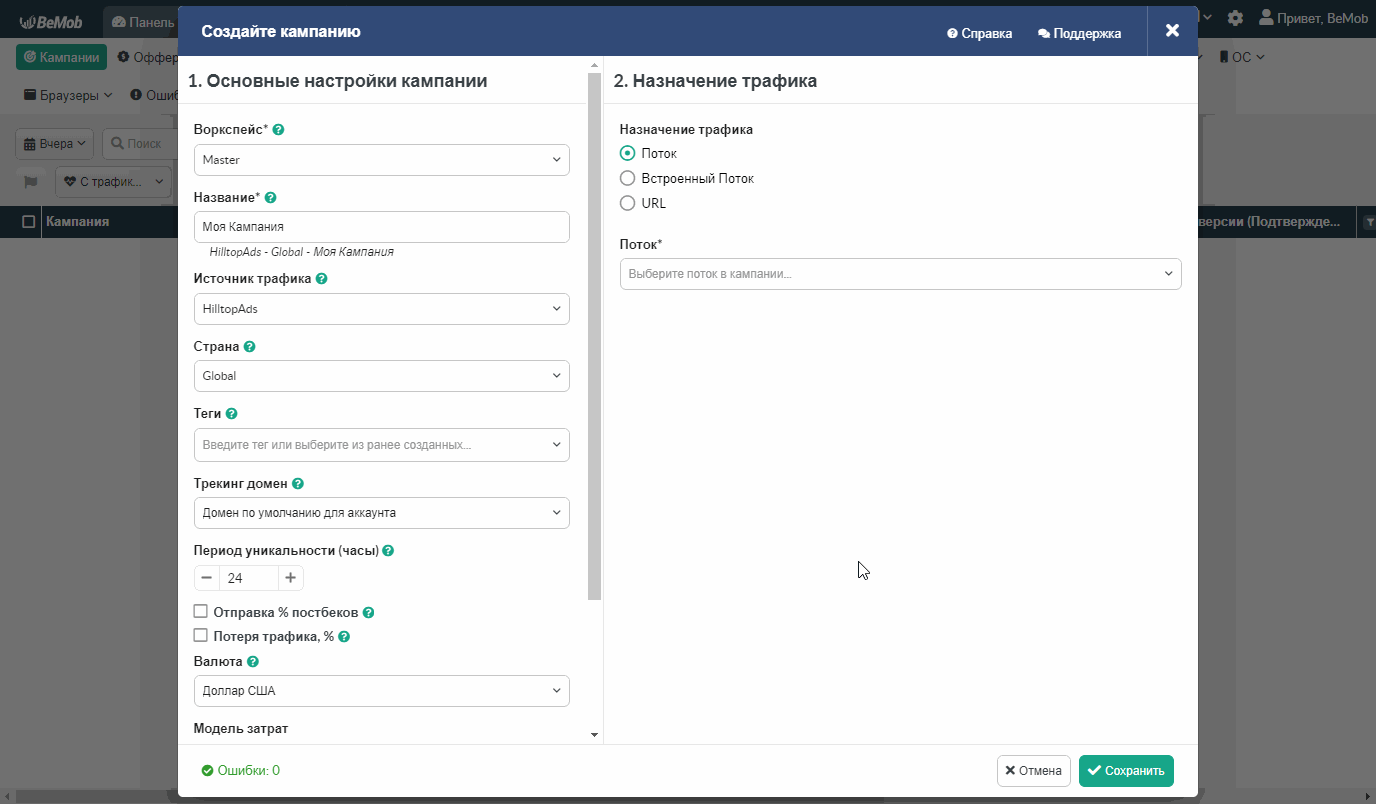Click help icon next to Валюта

click(x=253, y=662)
